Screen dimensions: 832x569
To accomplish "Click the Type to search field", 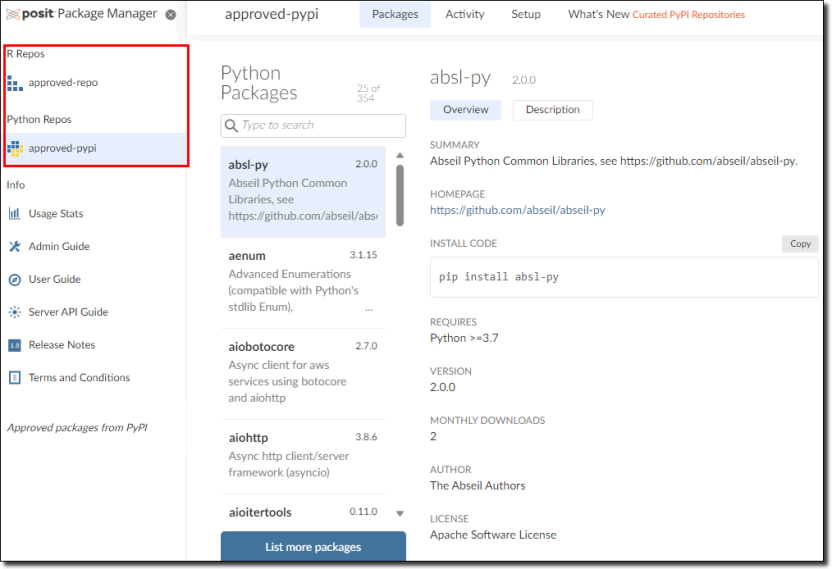I will [313, 126].
